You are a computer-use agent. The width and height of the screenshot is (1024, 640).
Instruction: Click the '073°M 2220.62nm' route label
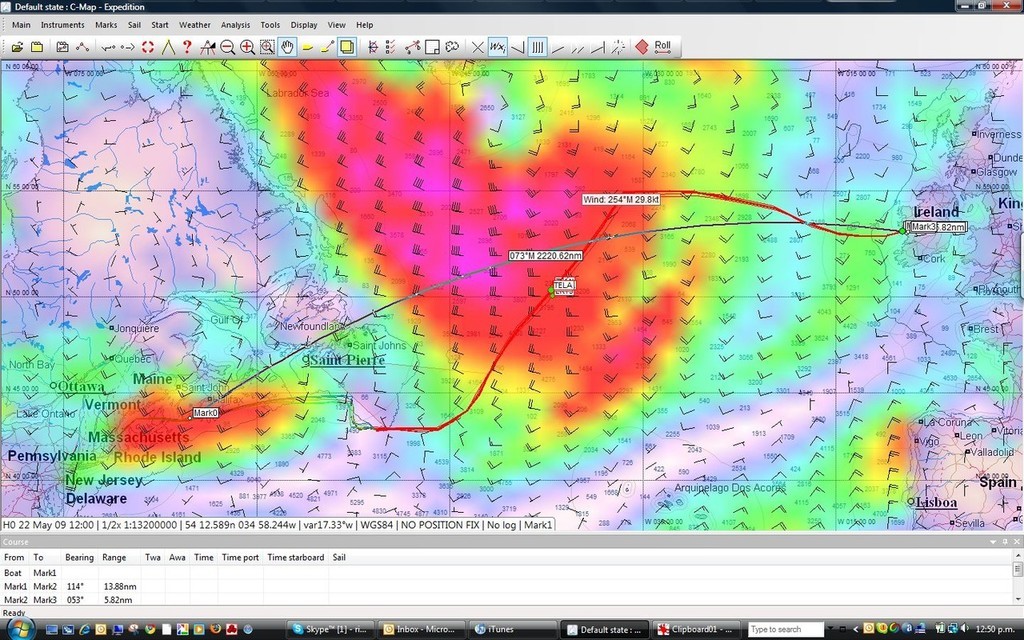(545, 256)
